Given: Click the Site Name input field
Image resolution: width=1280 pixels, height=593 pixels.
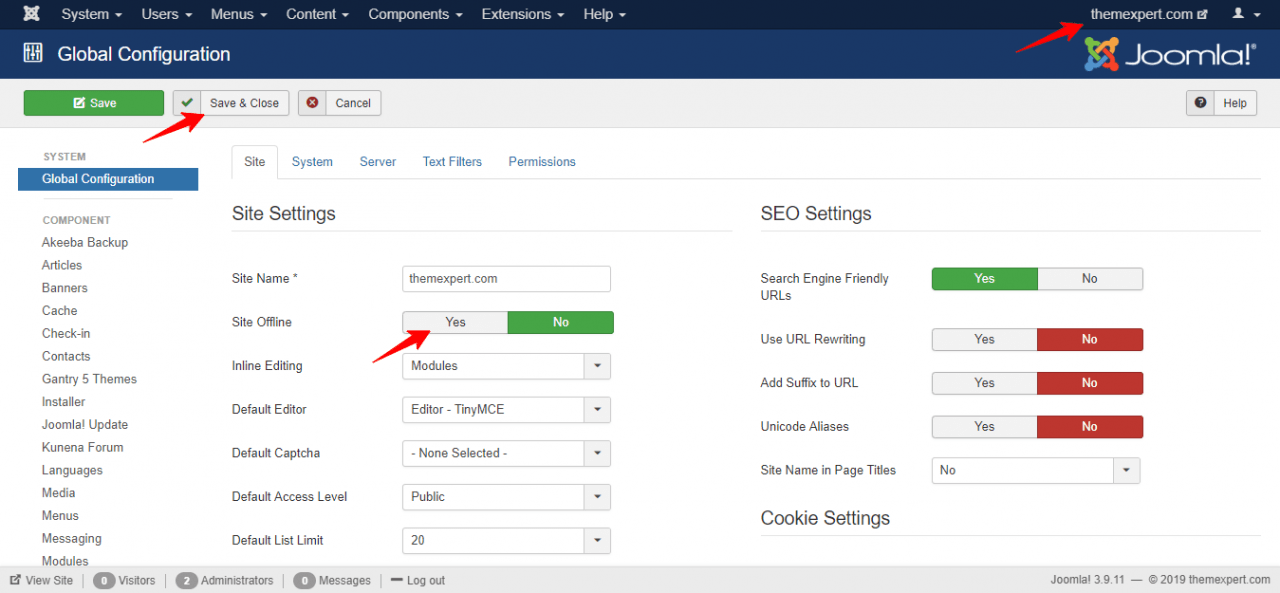Looking at the screenshot, I should pos(506,279).
